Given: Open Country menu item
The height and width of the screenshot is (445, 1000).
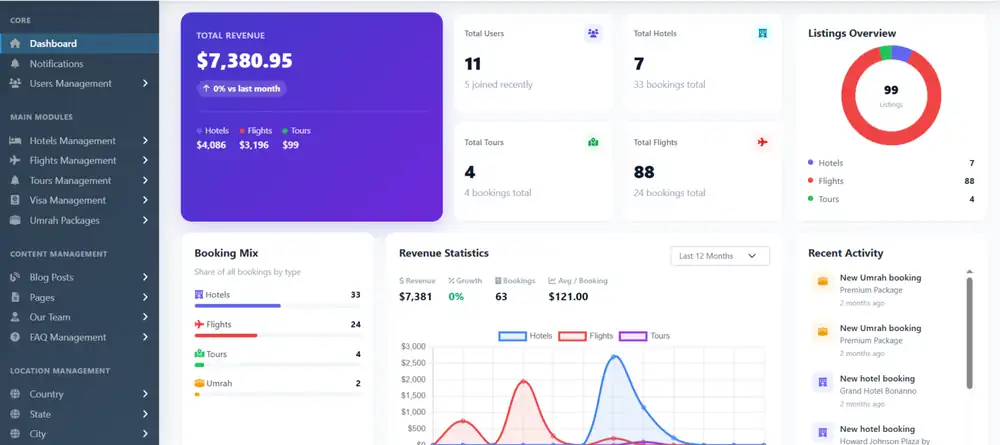Looking at the screenshot, I should point(79,394).
